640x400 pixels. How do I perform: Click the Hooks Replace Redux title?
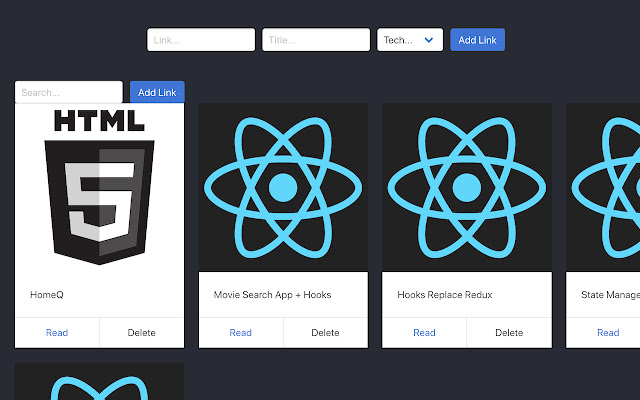[445, 295]
